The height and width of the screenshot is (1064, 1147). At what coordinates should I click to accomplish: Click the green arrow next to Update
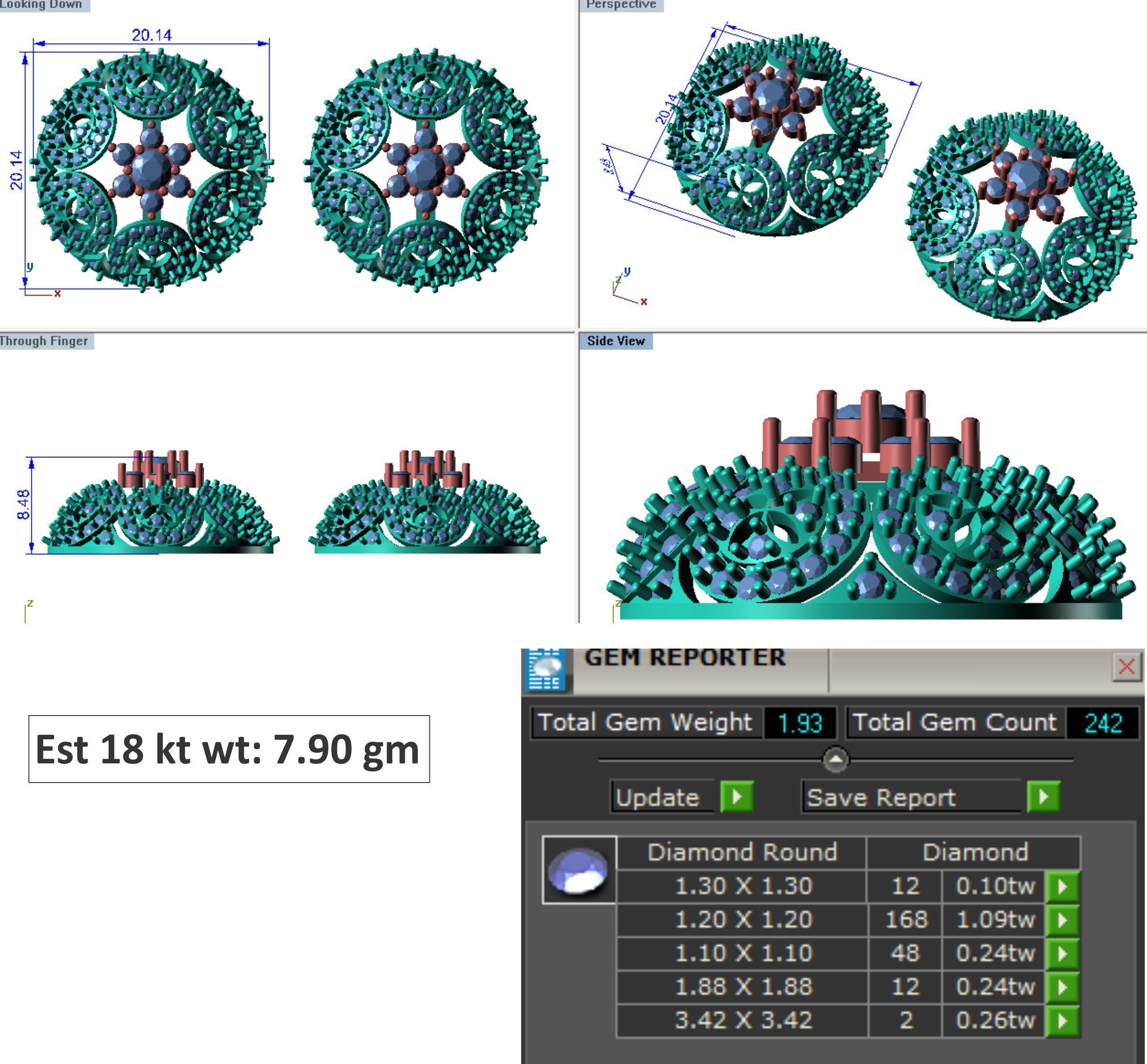736,797
